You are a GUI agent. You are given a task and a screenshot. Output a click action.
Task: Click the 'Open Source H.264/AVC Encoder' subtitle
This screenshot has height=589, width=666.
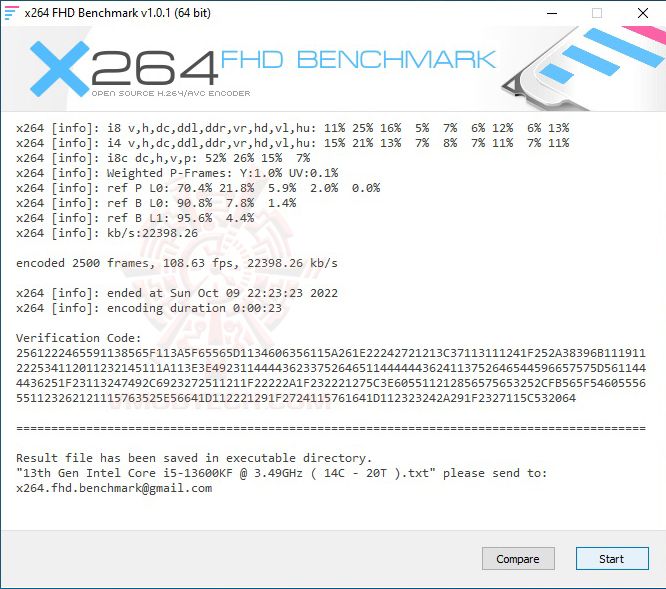click(171, 93)
